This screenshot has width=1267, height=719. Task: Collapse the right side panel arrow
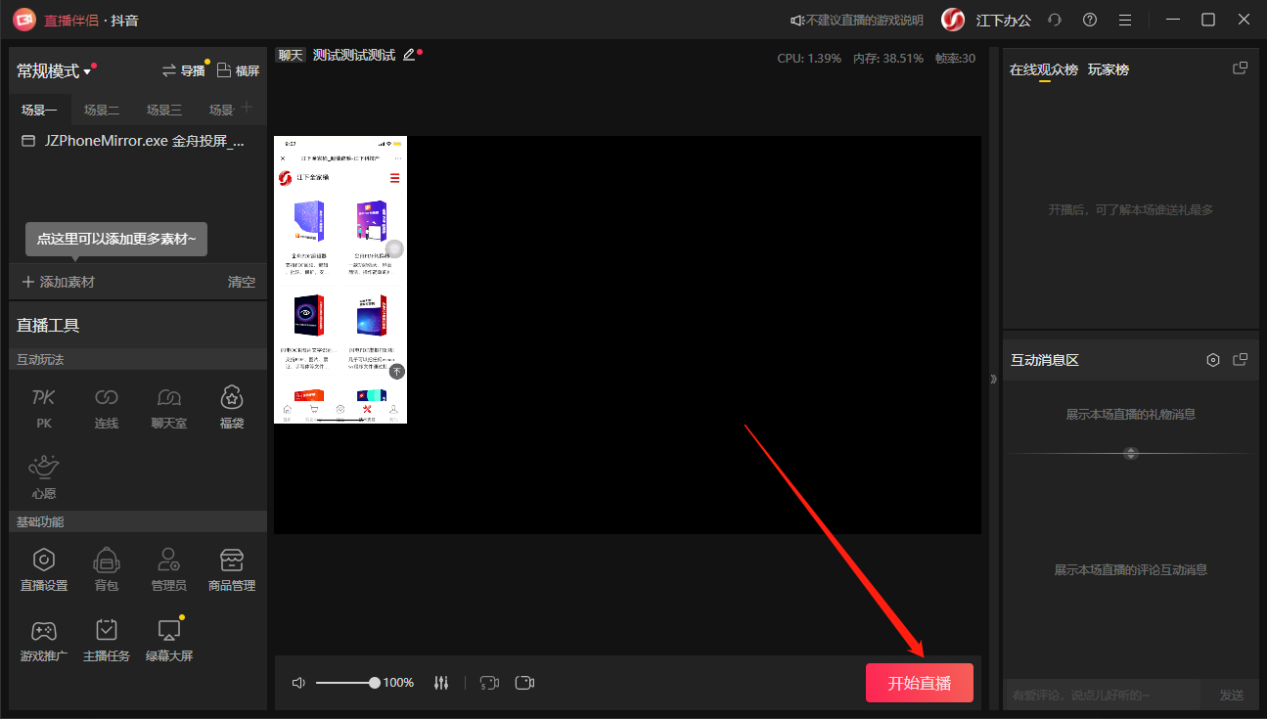click(x=993, y=379)
